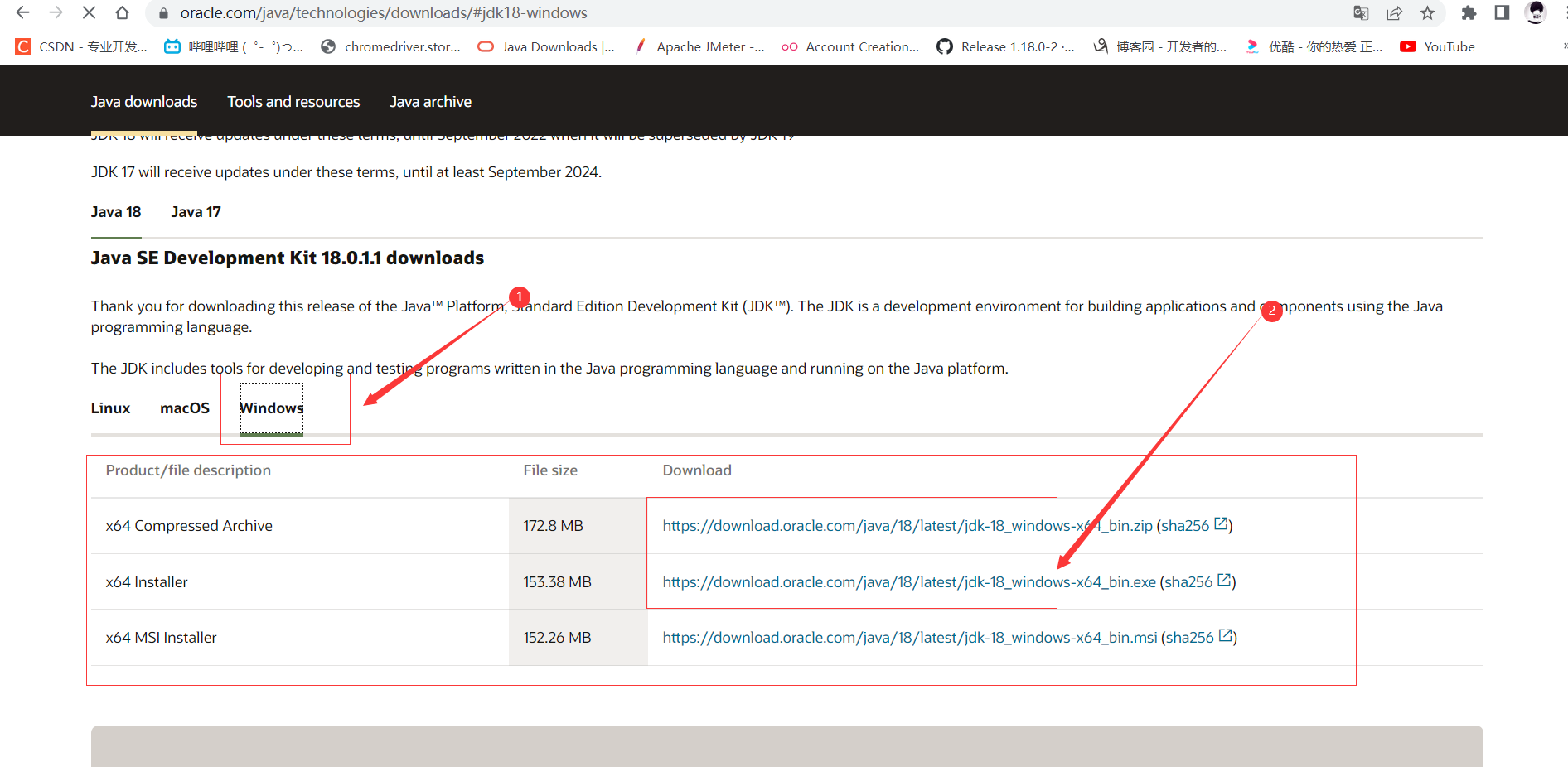Download the jdk-18 windows-x64 bin.zip link

[x=907, y=526]
